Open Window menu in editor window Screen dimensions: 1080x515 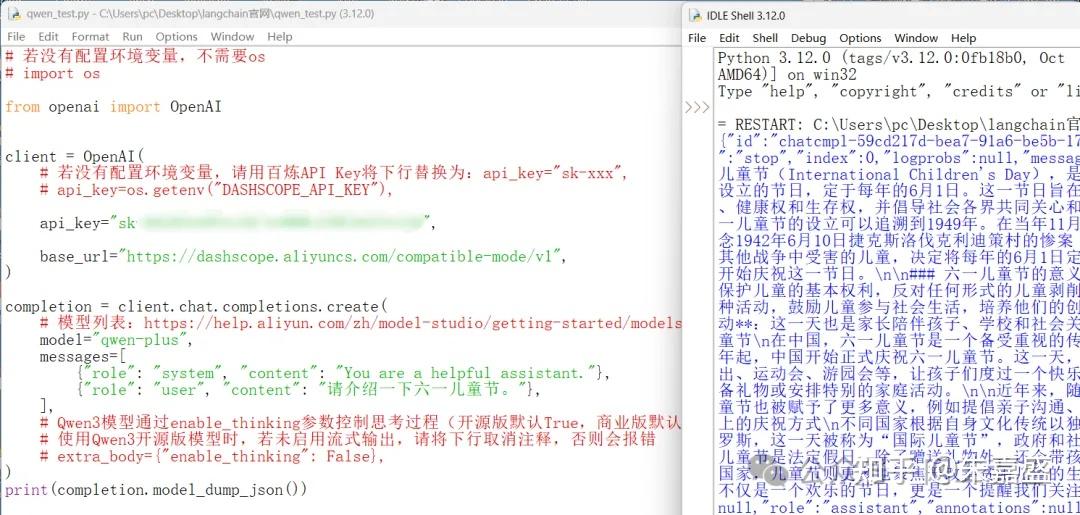(232, 36)
